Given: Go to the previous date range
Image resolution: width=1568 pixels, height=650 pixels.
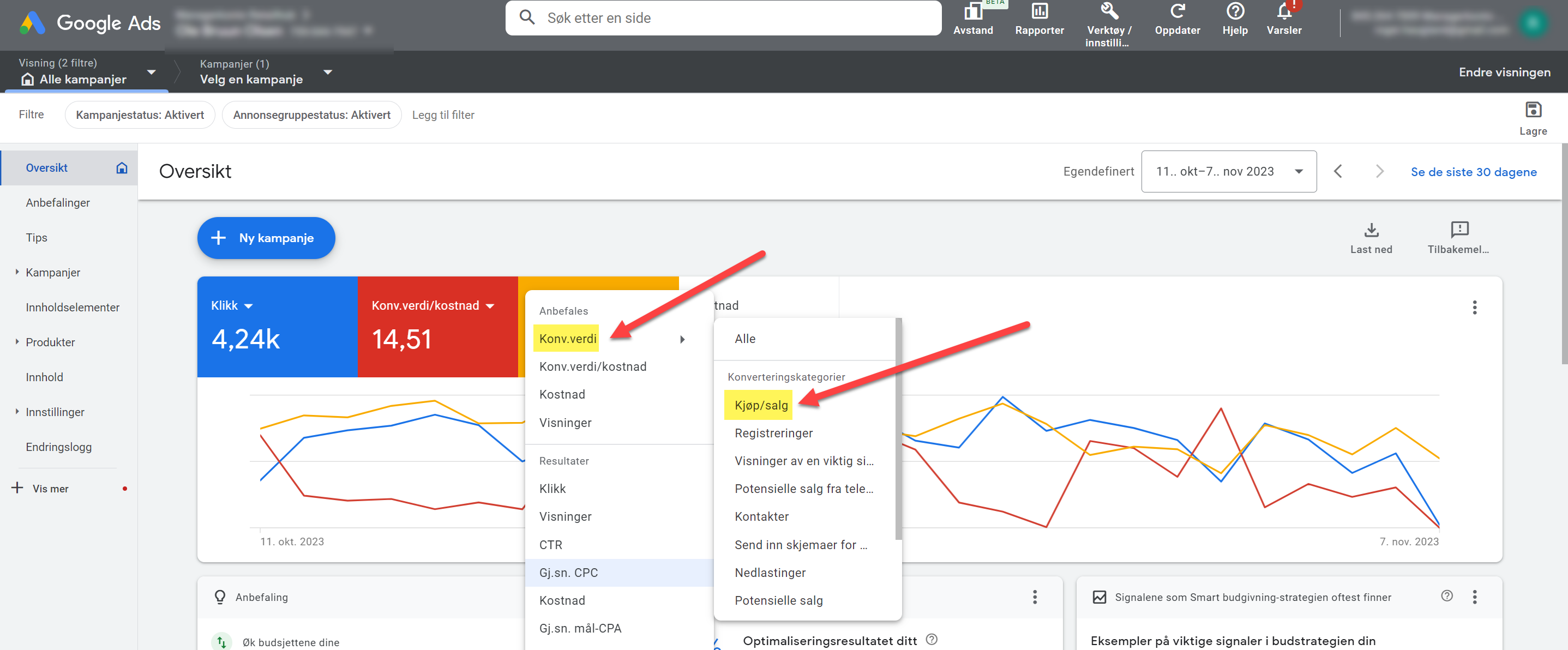Looking at the screenshot, I should pyautogui.click(x=1337, y=172).
